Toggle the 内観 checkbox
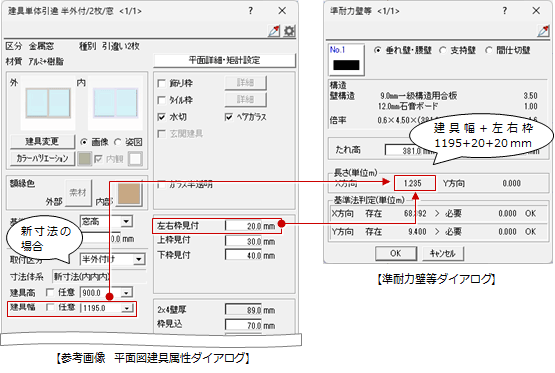This screenshot has width=555, height=373. [x=98, y=159]
